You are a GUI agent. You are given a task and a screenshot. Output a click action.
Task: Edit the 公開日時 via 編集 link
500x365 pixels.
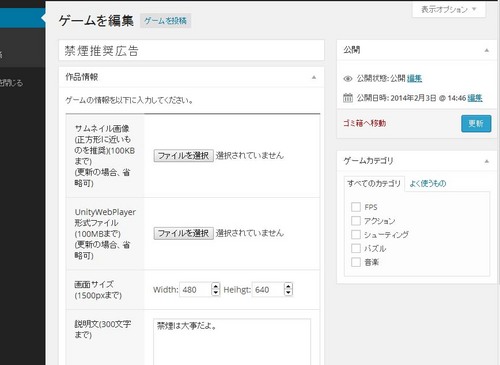coord(475,98)
